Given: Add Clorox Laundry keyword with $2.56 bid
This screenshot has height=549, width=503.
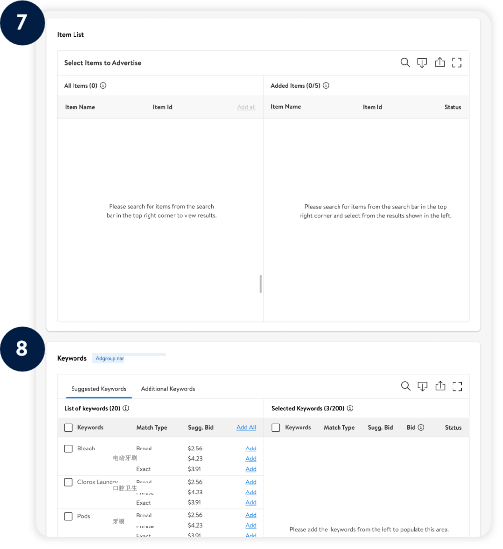Looking at the screenshot, I should [x=251, y=482].
